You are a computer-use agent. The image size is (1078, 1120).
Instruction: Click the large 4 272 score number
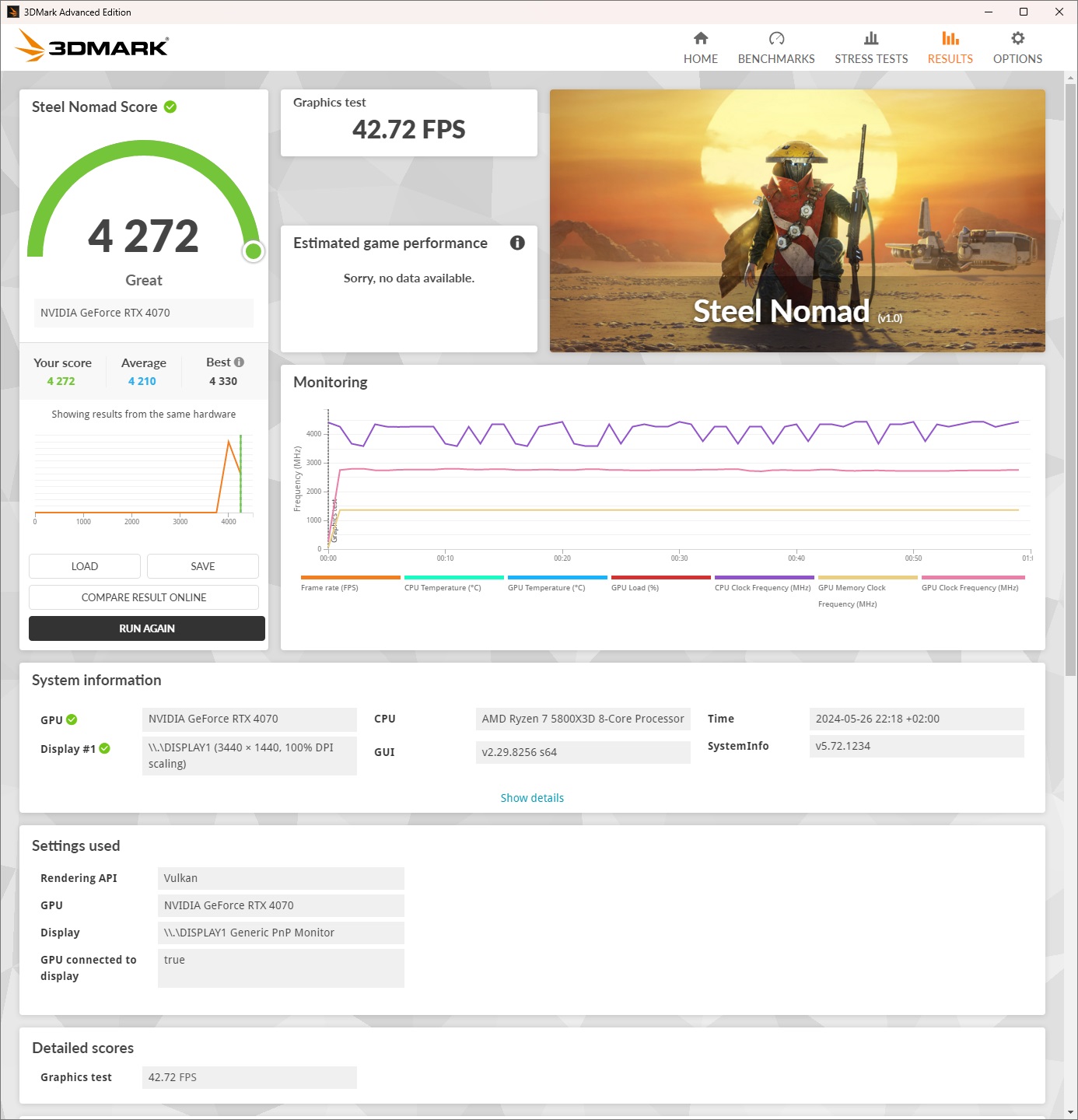click(144, 236)
